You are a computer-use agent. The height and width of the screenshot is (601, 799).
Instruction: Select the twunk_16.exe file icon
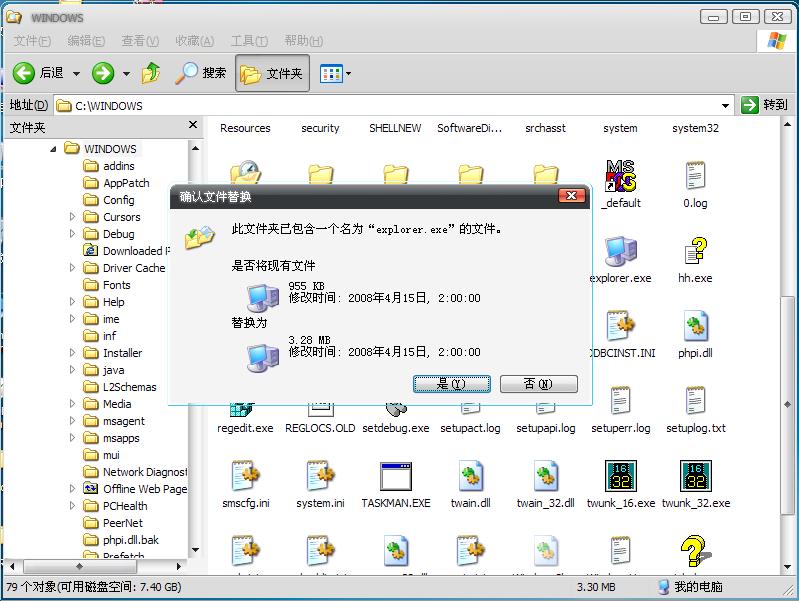click(621, 476)
